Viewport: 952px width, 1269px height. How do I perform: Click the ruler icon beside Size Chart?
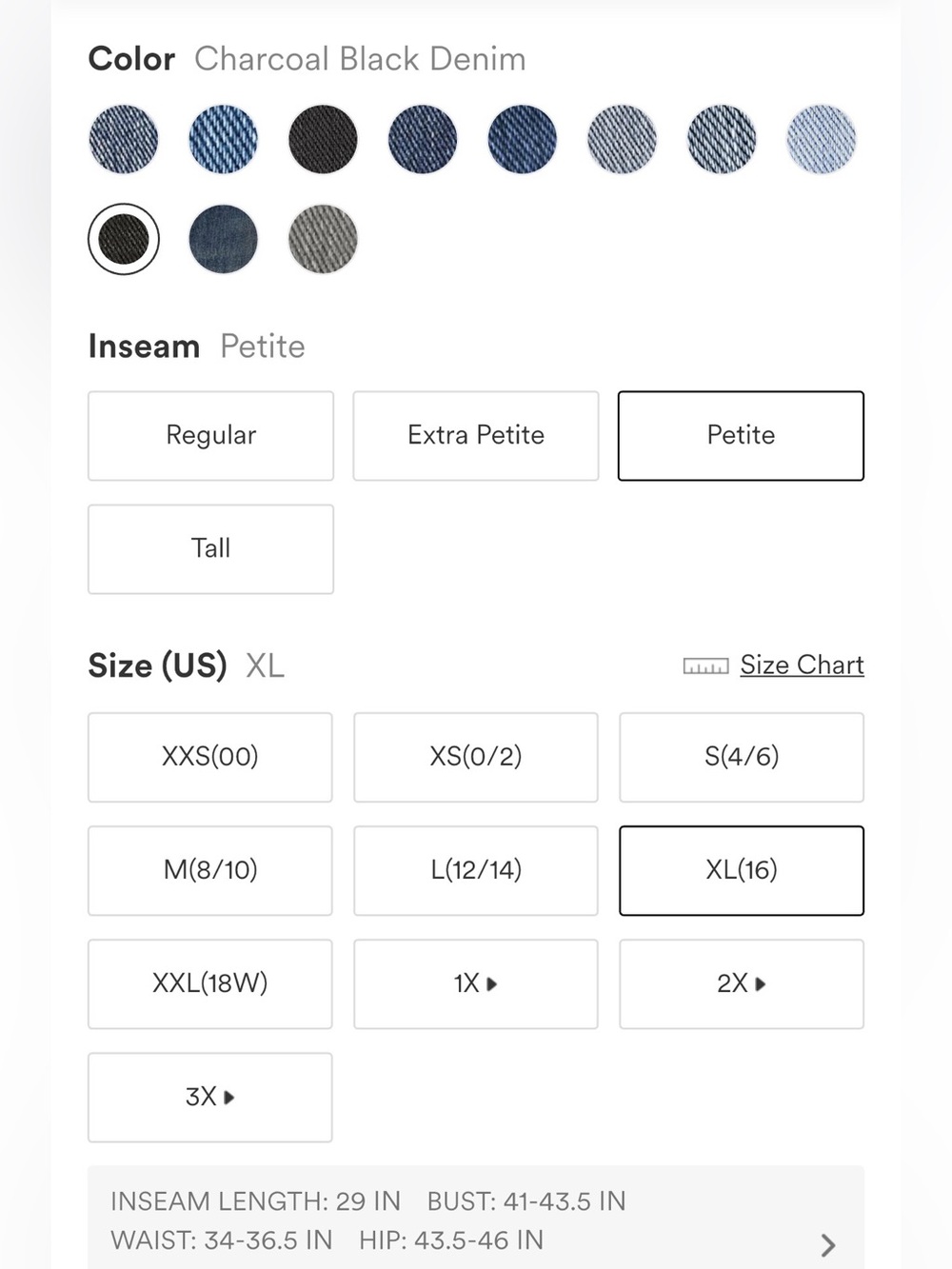pyautogui.click(x=705, y=666)
